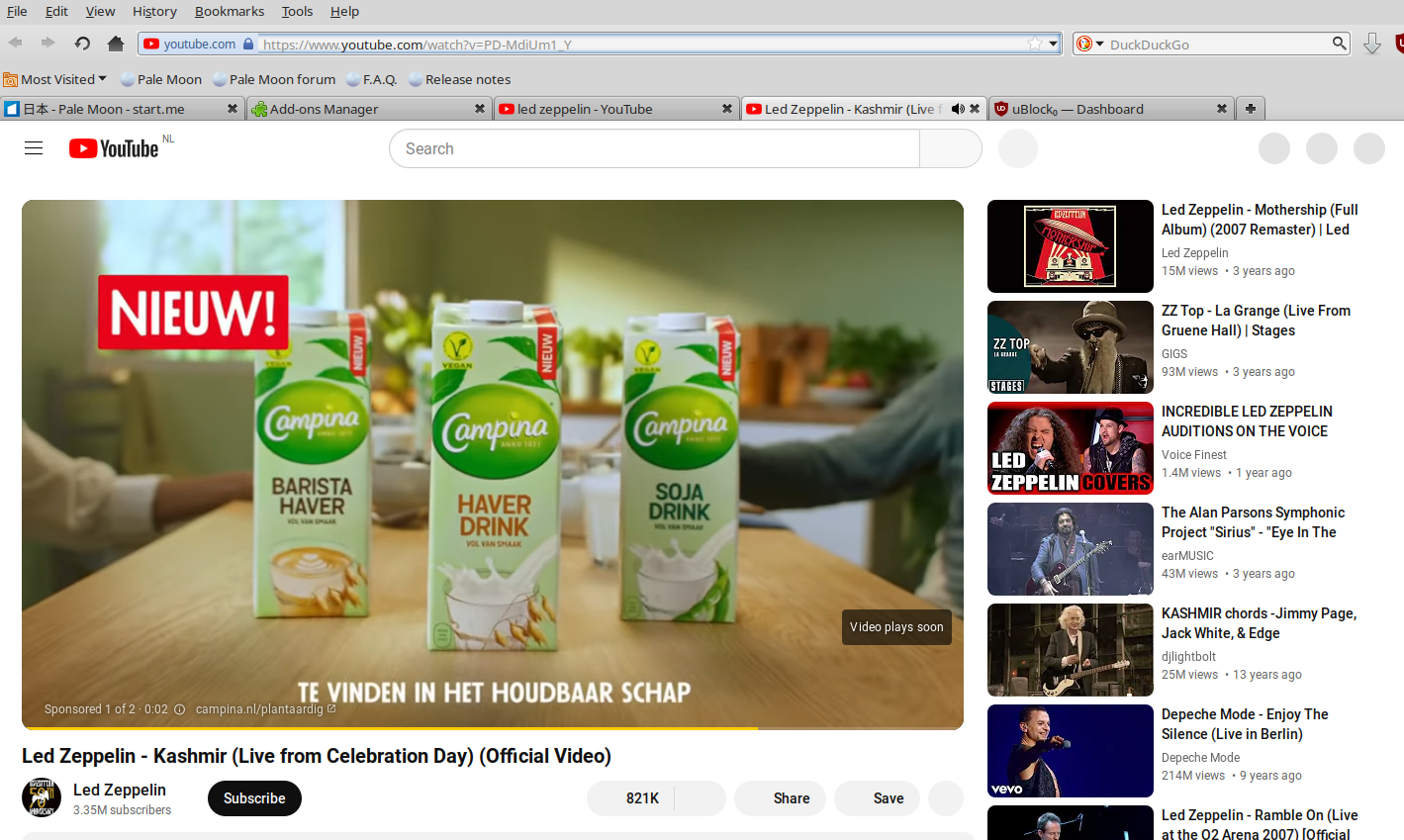Click the "djlightbolt" channel name
This screenshot has height=840, width=1404.
point(1189,657)
